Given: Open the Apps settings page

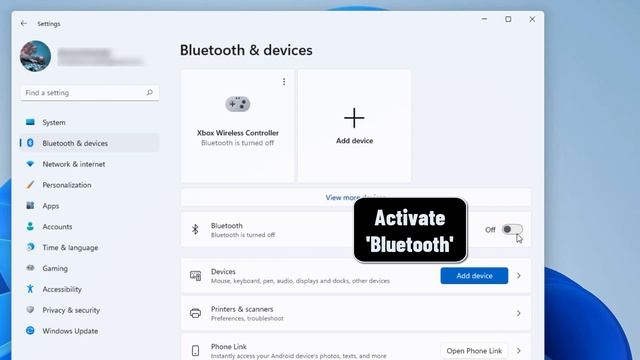Looking at the screenshot, I should point(89,206).
